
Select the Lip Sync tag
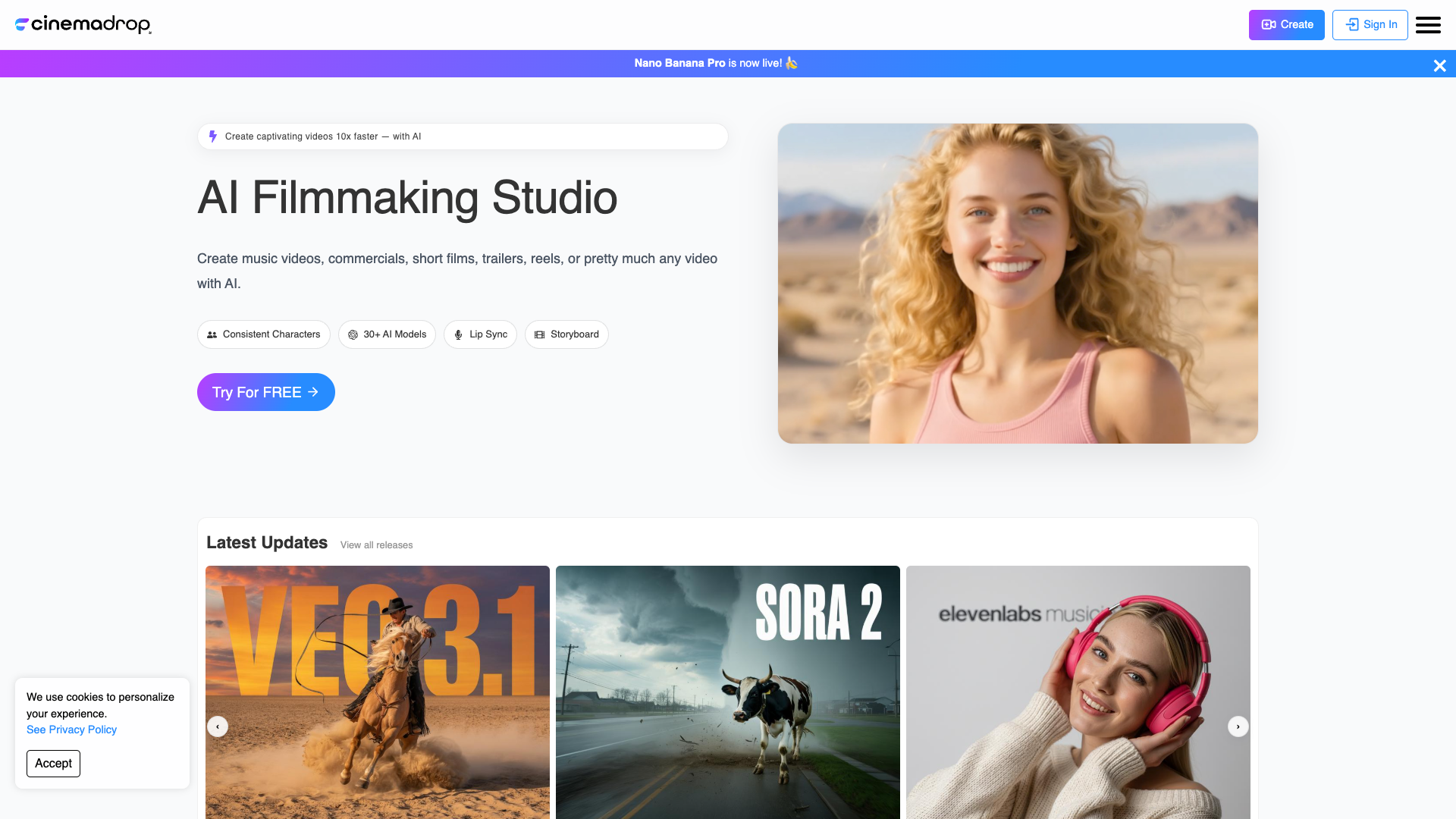point(480,334)
